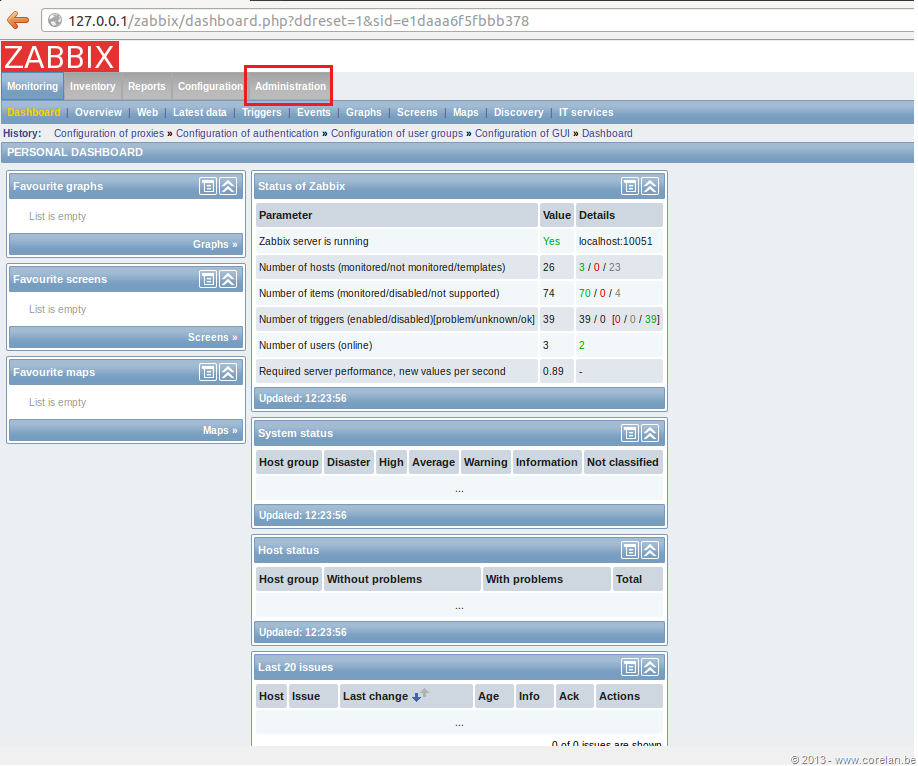Open the Favourite screens widget menu icon
Image resolution: width=918 pixels, height=766 pixels.
click(208, 279)
